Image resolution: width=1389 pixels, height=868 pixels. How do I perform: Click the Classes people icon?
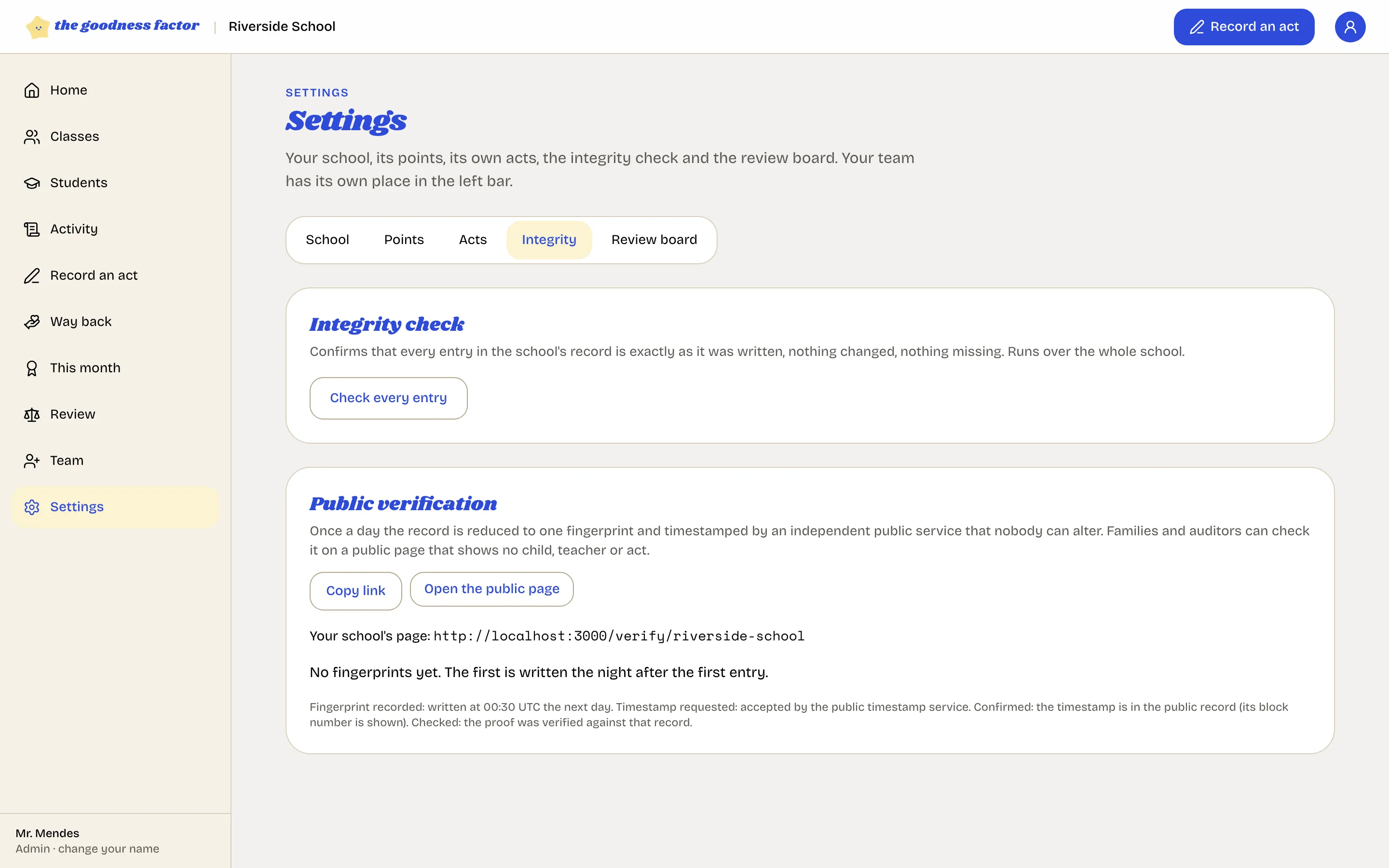point(31,136)
